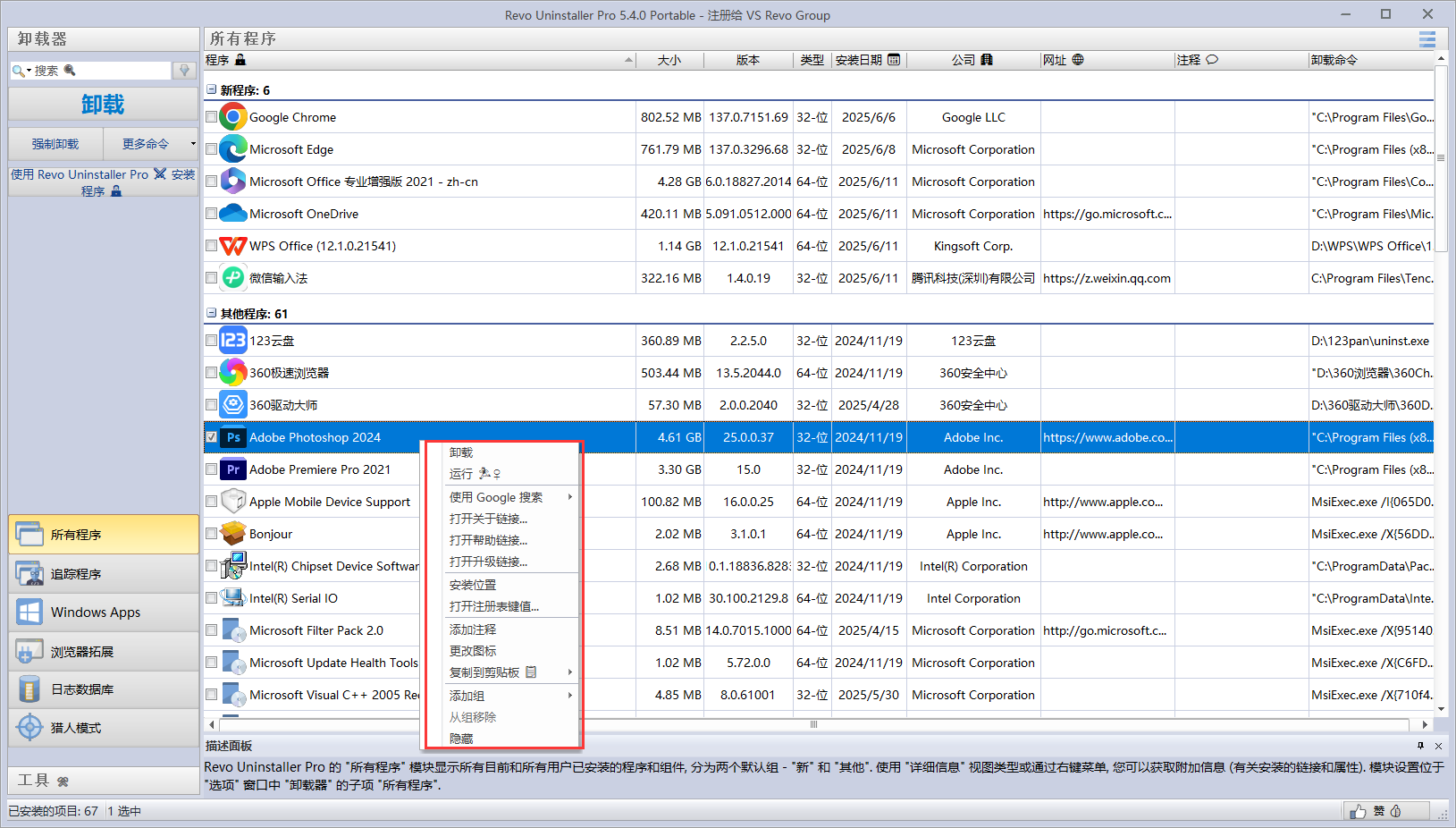Click the Intel(R) Serial IO icon
Viewport: 1456px width, 828px height.
(x=233, y=598)
